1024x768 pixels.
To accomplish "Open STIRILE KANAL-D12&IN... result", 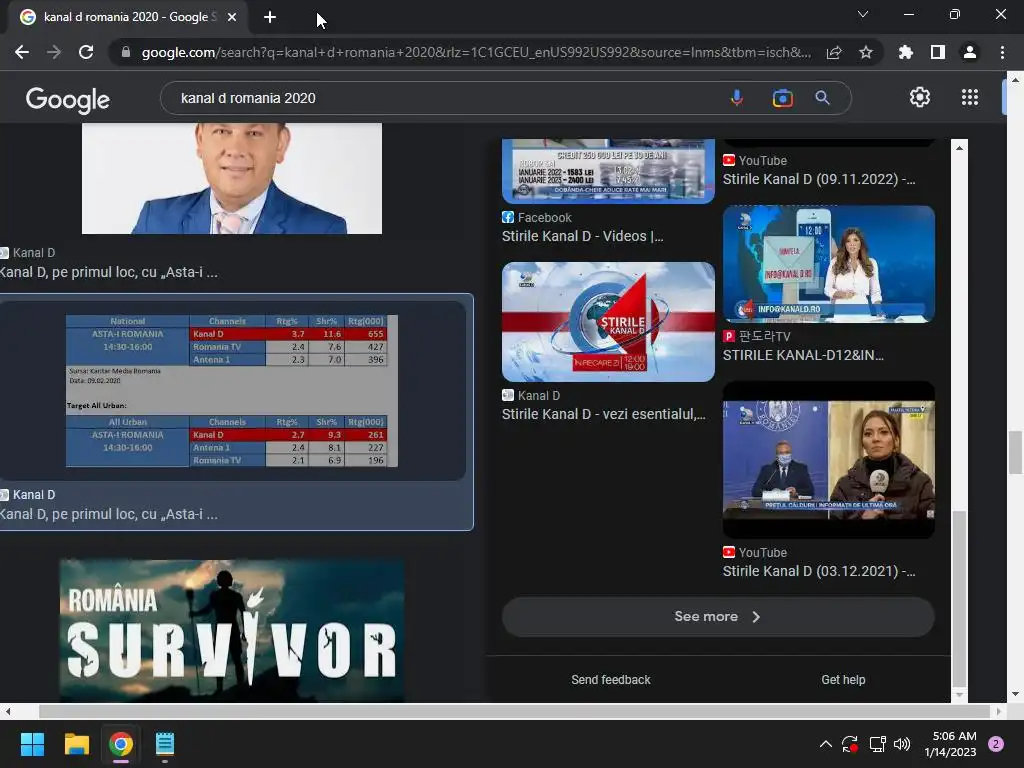I will point(803,355).
